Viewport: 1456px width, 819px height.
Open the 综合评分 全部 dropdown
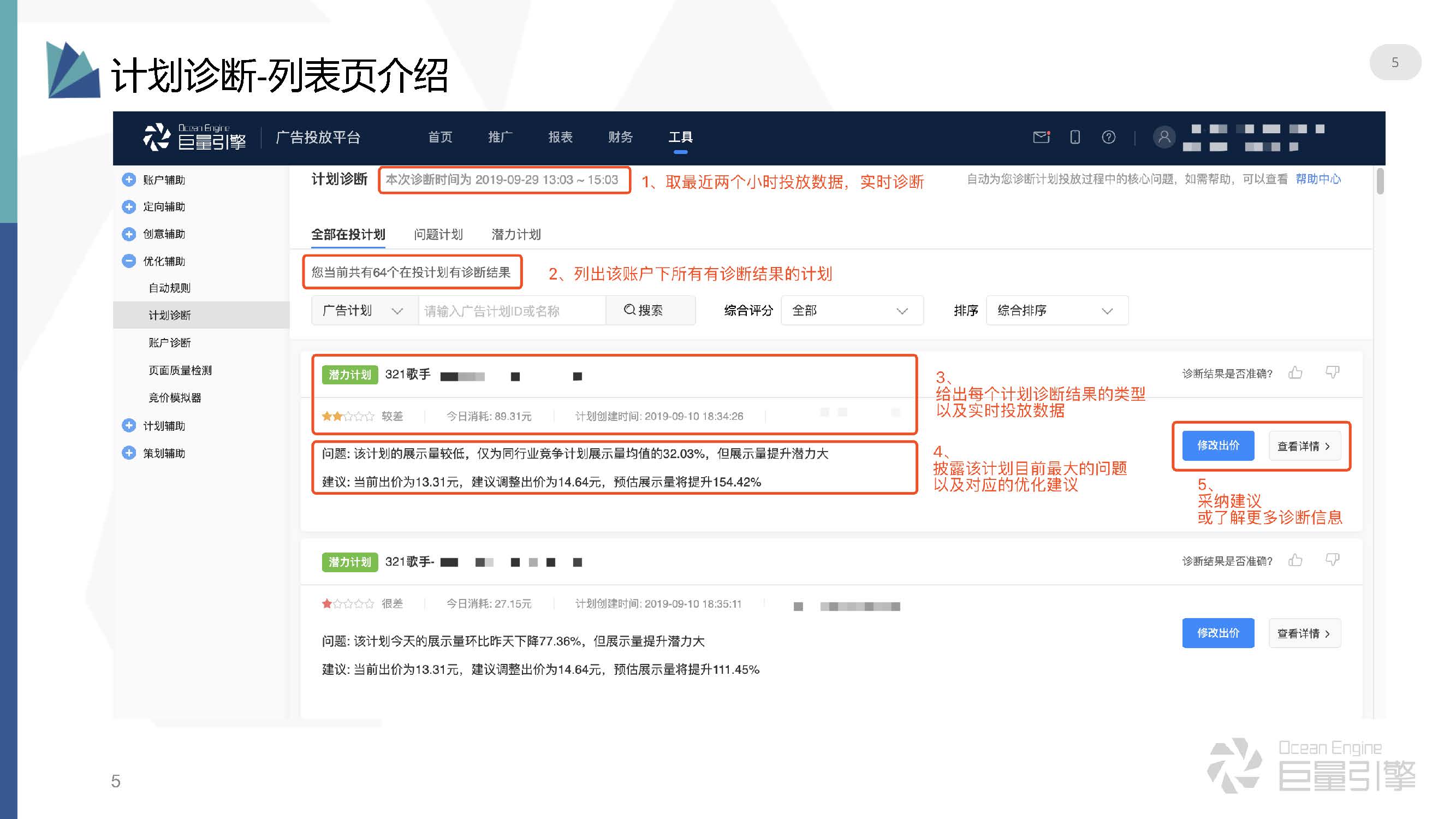click(x=851, y=310)
